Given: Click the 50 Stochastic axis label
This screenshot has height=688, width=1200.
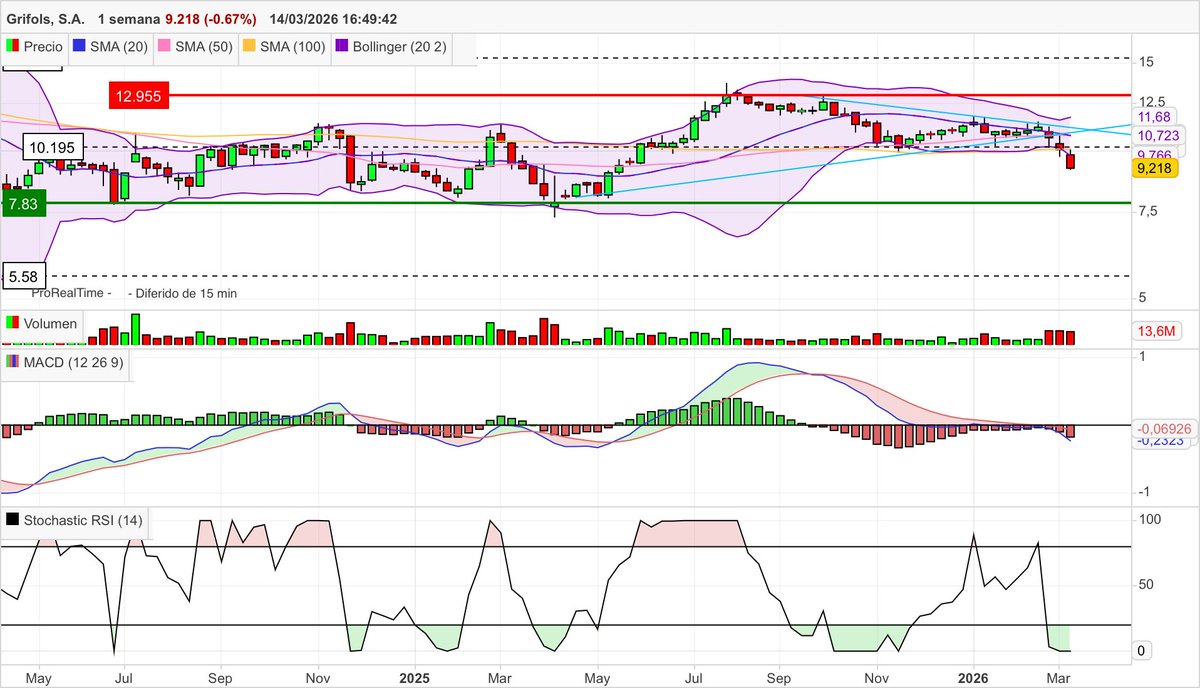Looking at the screenshot, I should pos(1146,585).
